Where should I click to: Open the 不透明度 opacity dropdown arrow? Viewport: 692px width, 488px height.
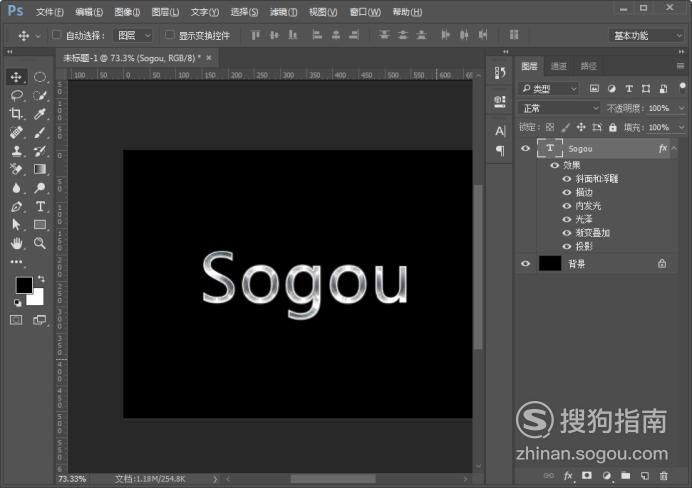coord(681,108)
